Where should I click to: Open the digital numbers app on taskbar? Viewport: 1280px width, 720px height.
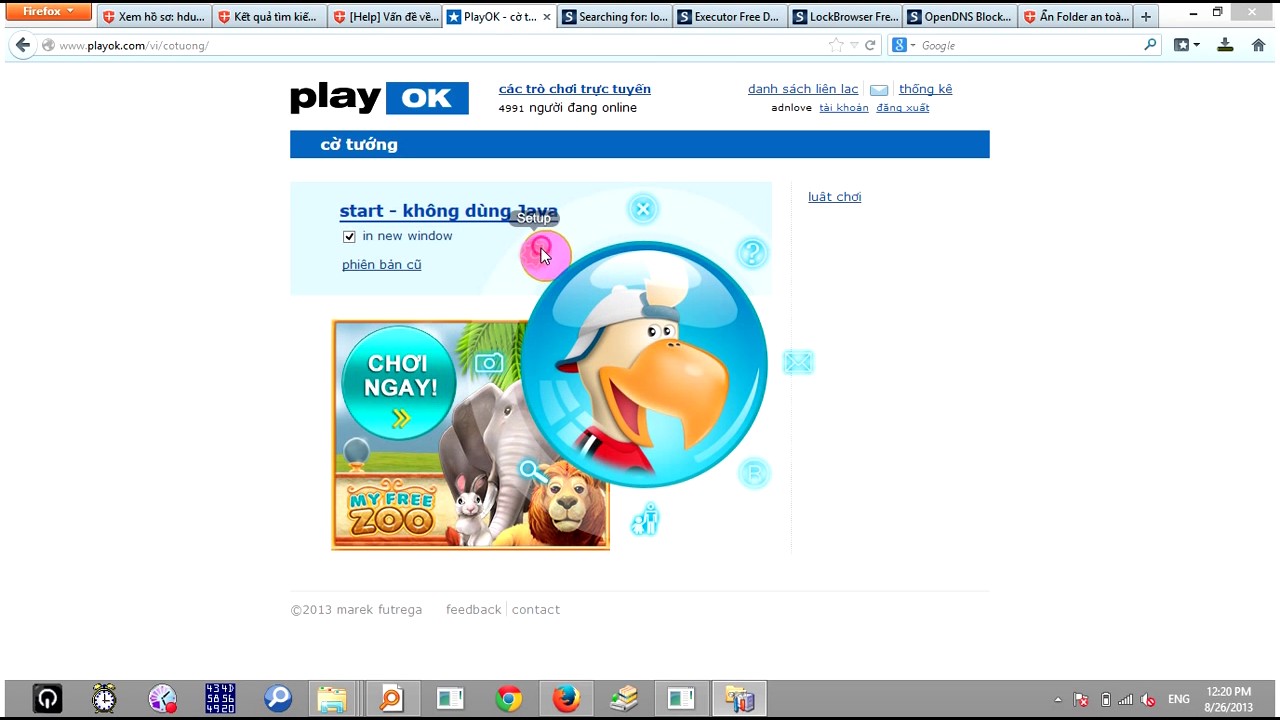220,698
